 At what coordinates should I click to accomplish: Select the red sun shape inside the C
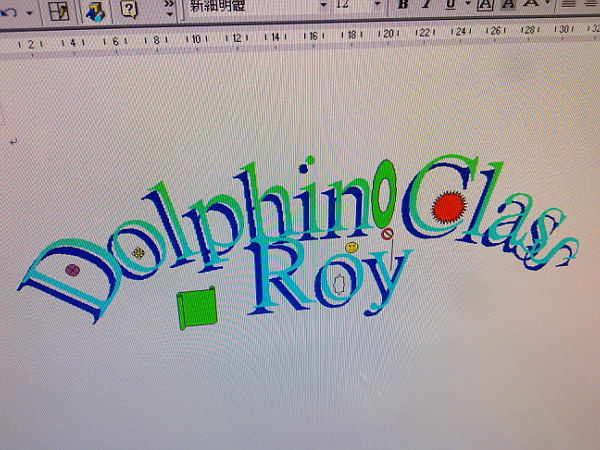[449, 207]
